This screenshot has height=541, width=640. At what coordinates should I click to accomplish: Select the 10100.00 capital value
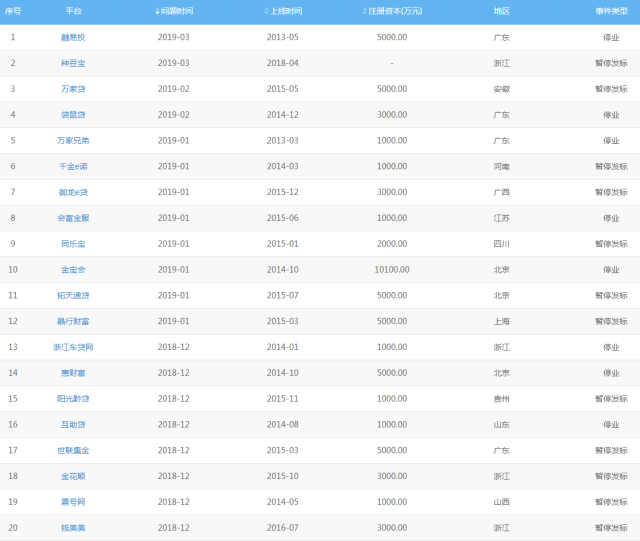point(392,269)
